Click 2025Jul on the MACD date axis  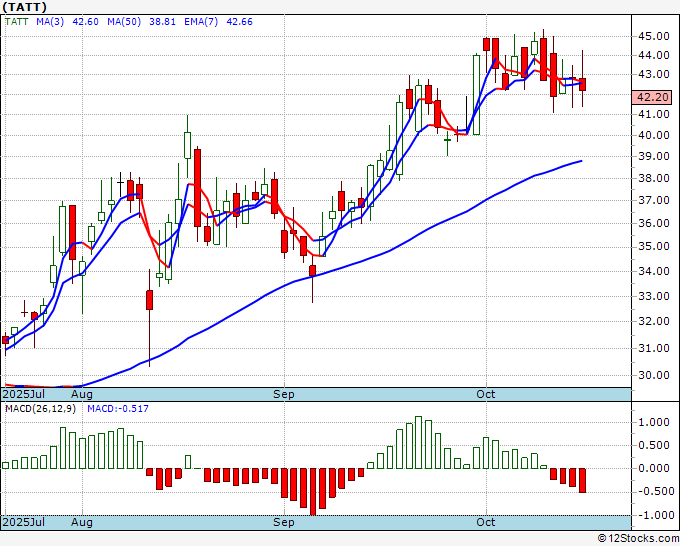pos(23,522)
